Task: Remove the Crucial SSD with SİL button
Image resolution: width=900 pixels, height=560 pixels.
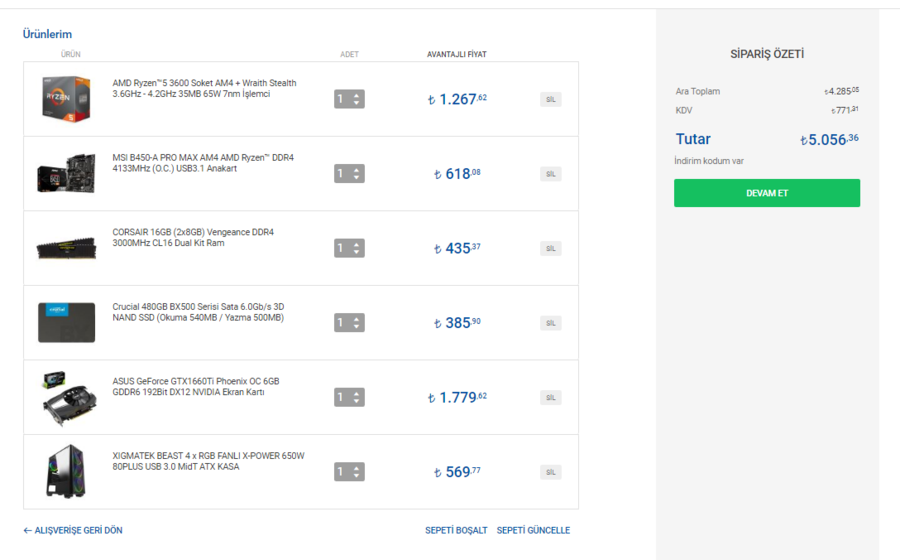Action: [550, 323]
